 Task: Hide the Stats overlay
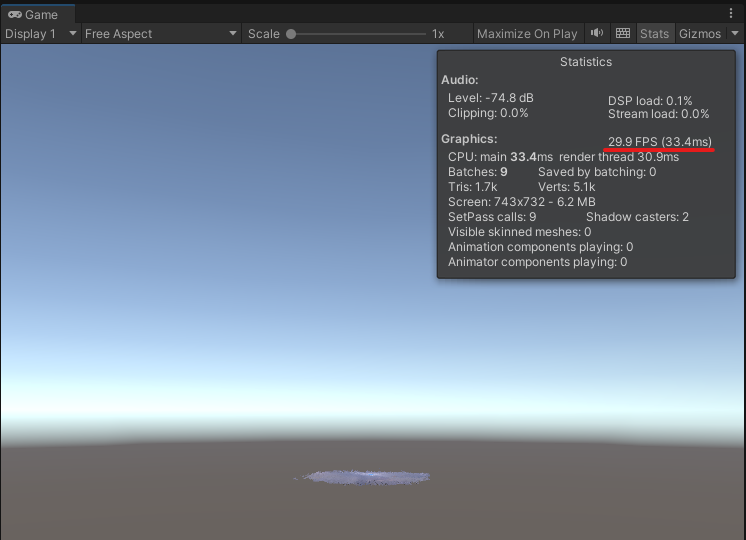(x=654, y=33)
